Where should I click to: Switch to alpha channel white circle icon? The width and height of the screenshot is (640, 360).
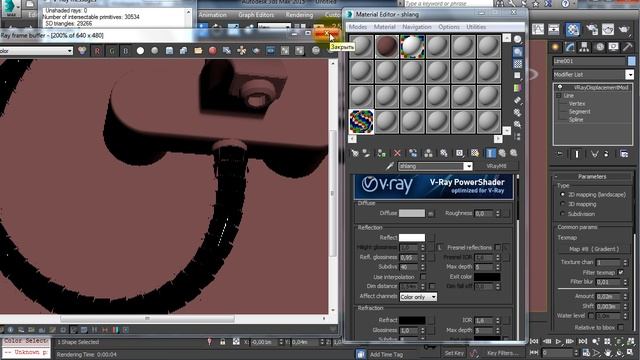pyautogui.click(x=140, y=51)
